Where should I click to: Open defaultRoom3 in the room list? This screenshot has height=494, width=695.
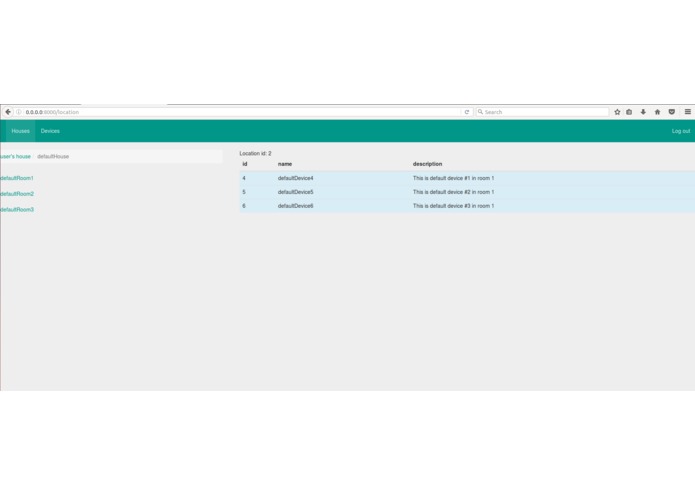coord(17,210)
